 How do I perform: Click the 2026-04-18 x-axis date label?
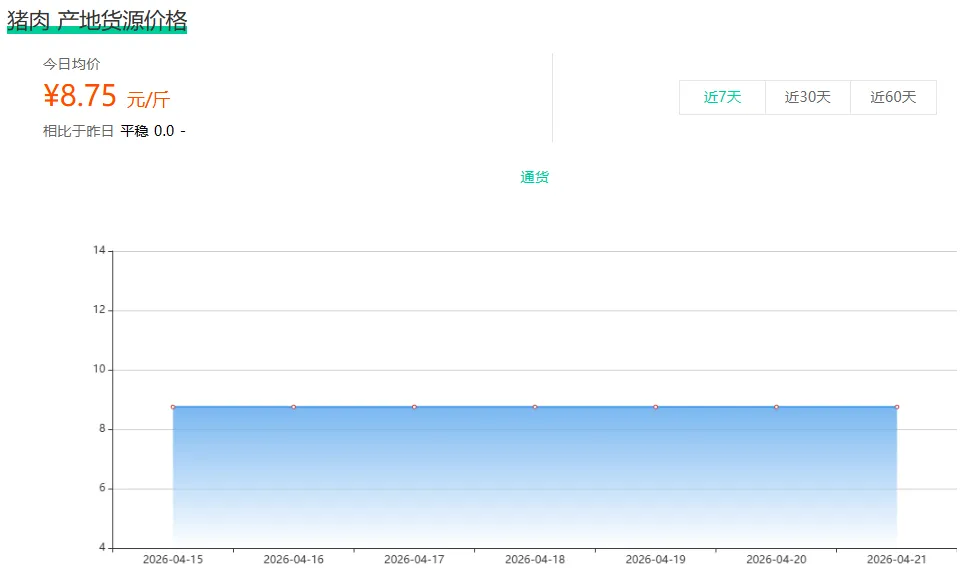pyautogui.click(x=535, y=560)
